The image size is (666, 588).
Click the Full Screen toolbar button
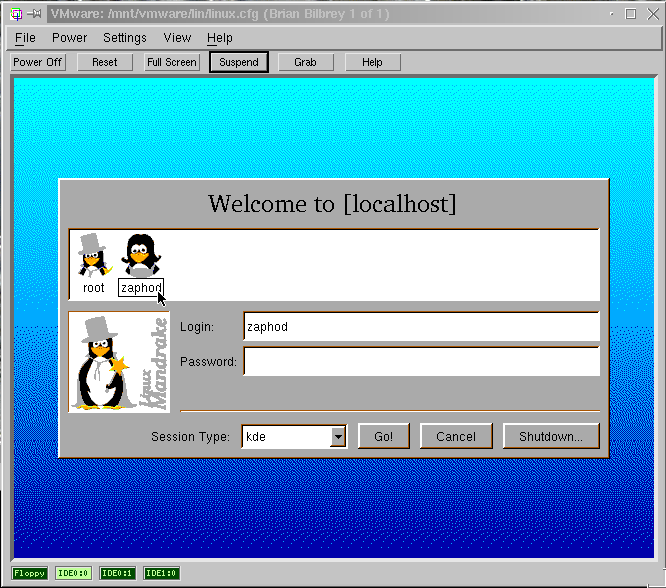coord(172,62)
